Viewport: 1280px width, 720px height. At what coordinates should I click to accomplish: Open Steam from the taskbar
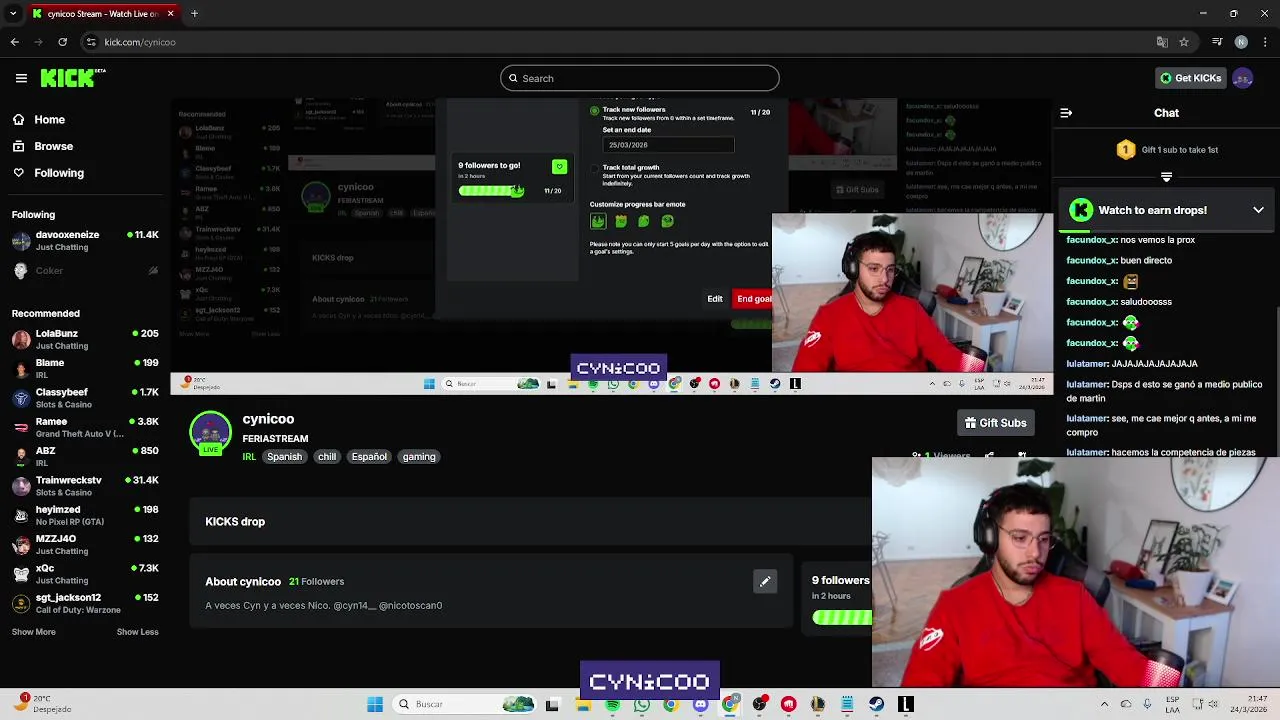pyautogui.click(x=876, y=704)
